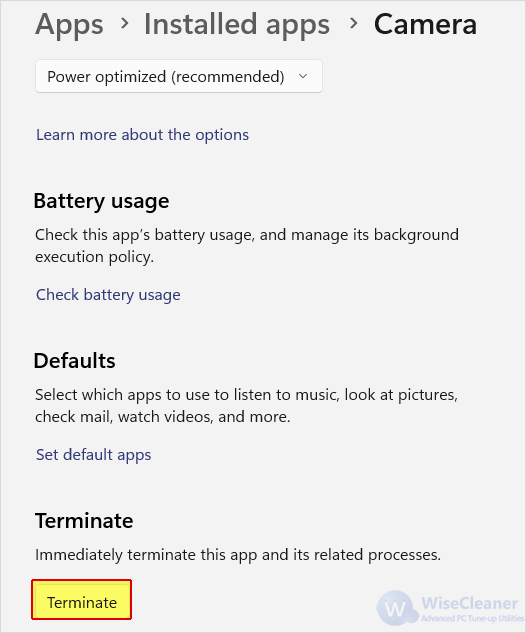This screenshot has width=526, height=633.
Task: Select the Defaults section heading
Action: (75, 361)
